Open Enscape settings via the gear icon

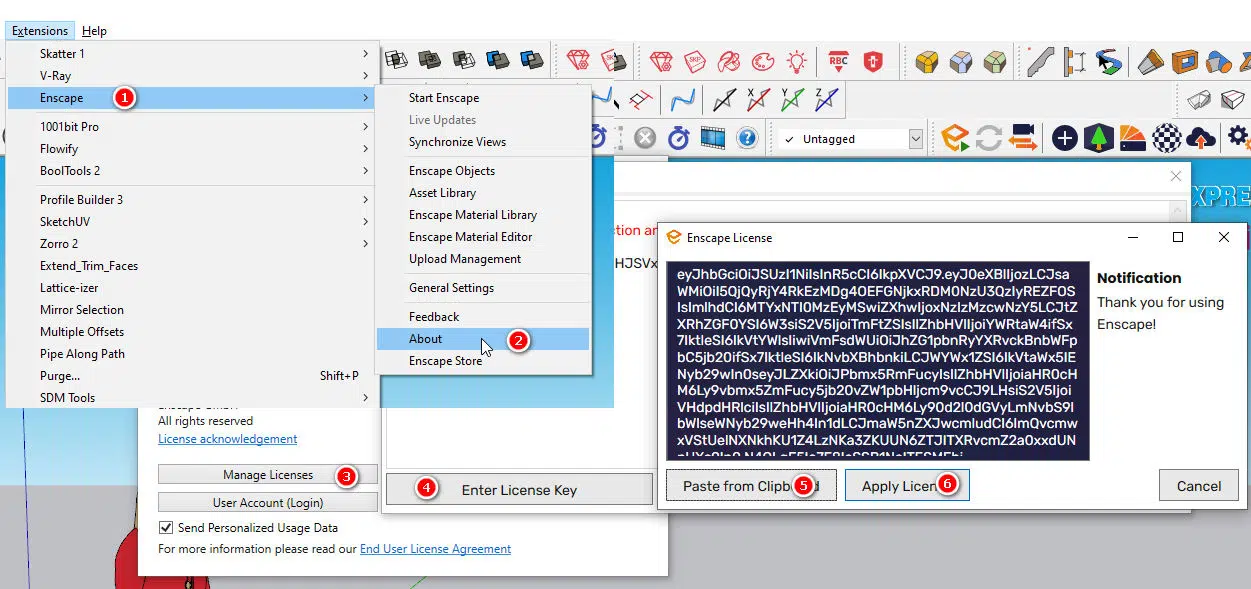[1235, 137]
